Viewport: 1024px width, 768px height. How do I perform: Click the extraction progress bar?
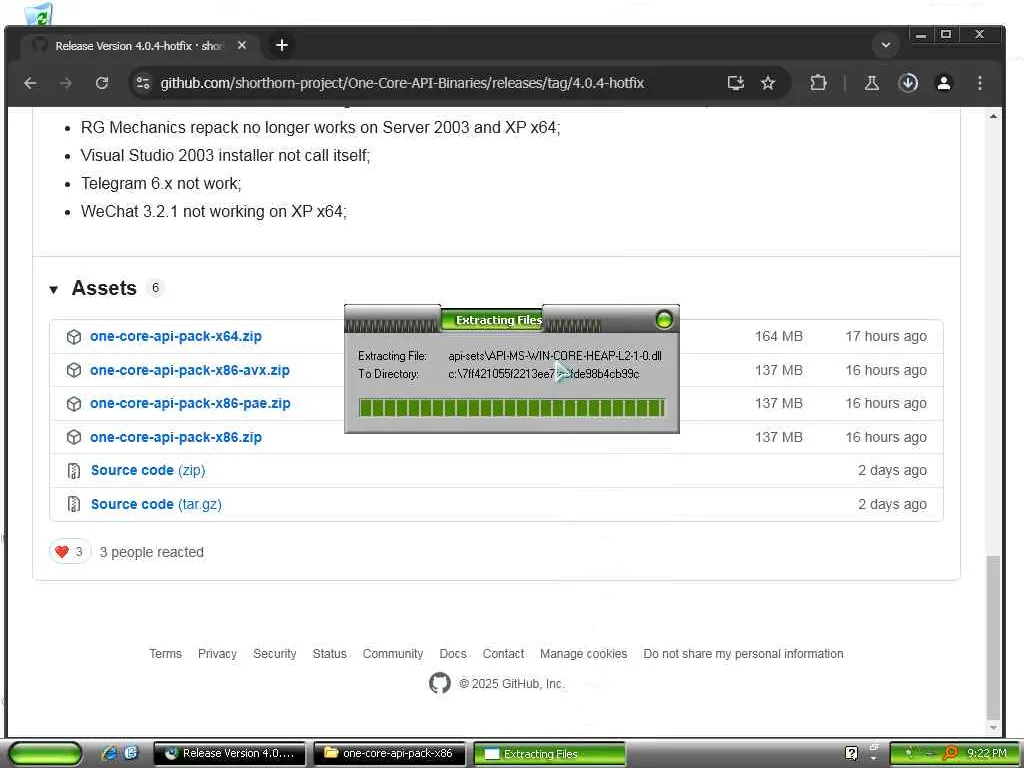(512, 408)
